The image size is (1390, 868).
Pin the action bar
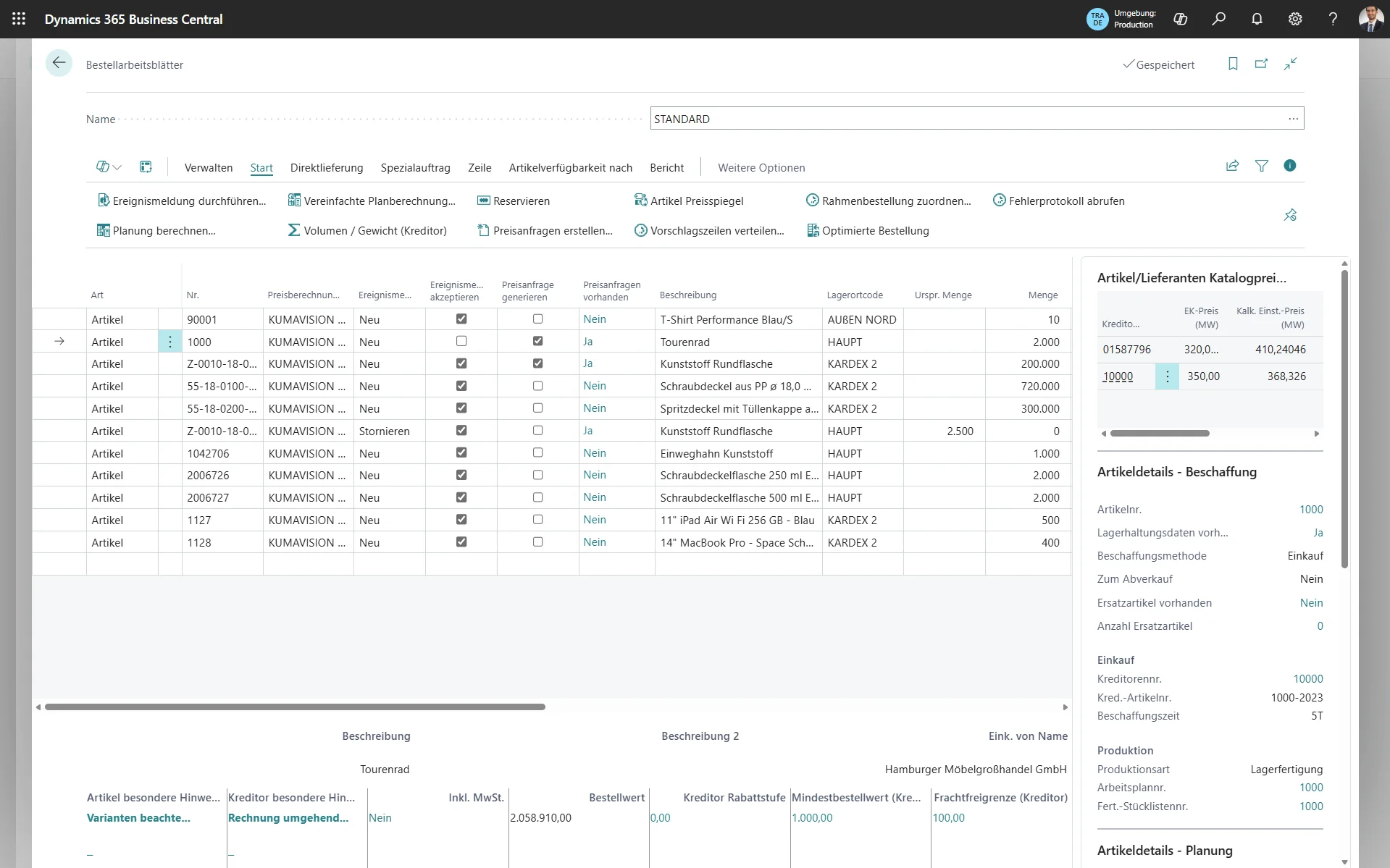pyautogui.click(x=1290, y=215)
